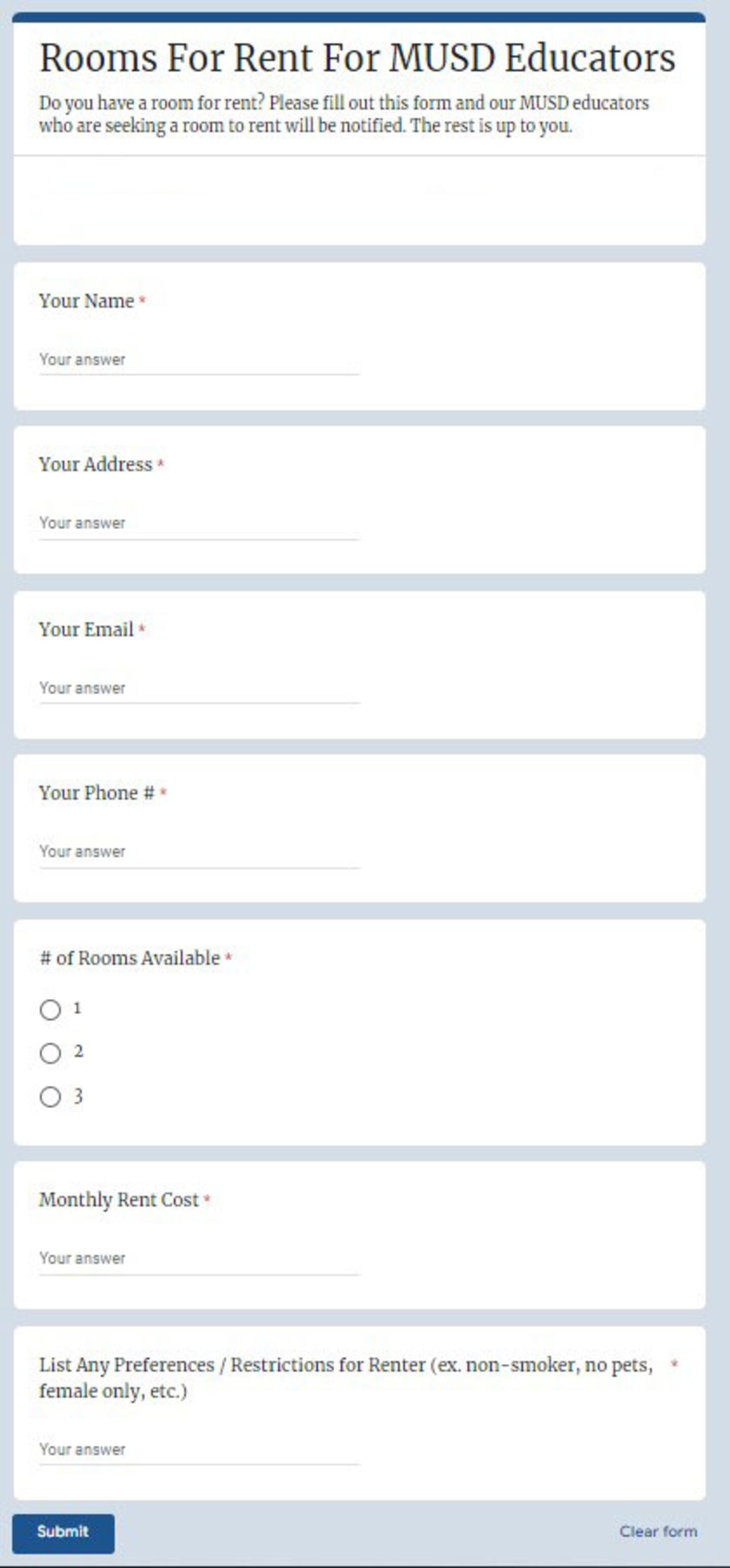Click into the Your Email answer field
The image size is (730, 1568).
click(x=199, y=688)
